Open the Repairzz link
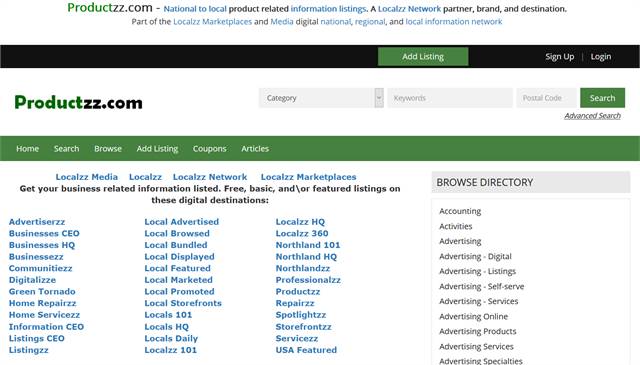640x365 pixels. point(295,303)
